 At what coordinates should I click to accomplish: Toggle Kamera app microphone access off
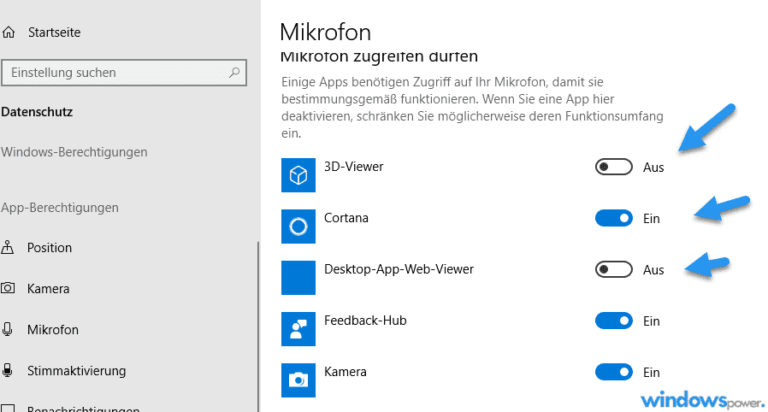pyautogui.click(x=614, y=372)
